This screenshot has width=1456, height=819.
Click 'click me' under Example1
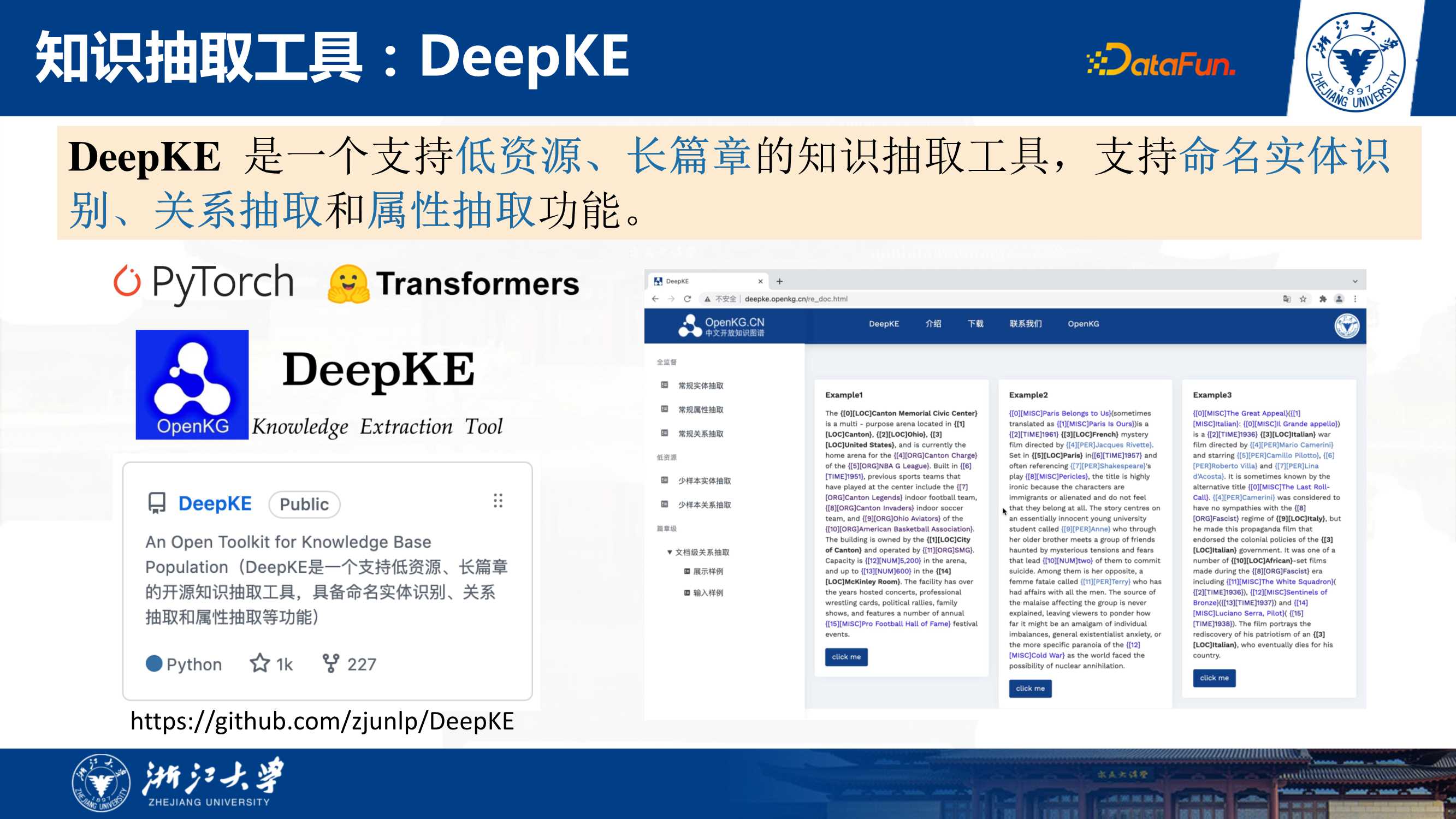pyautogui.click(x=846, y=657)
